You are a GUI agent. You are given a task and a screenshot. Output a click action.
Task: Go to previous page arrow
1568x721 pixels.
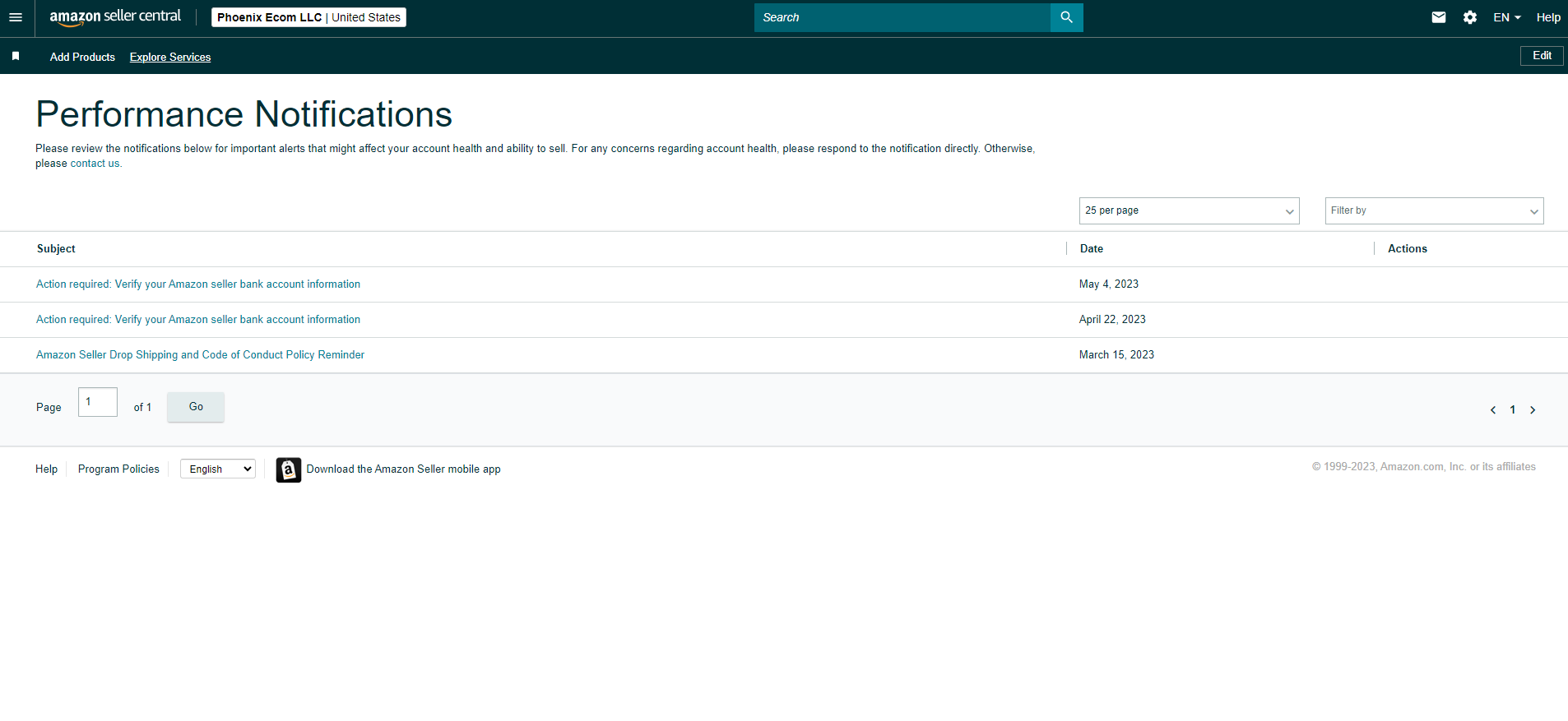click(1493, 409)
